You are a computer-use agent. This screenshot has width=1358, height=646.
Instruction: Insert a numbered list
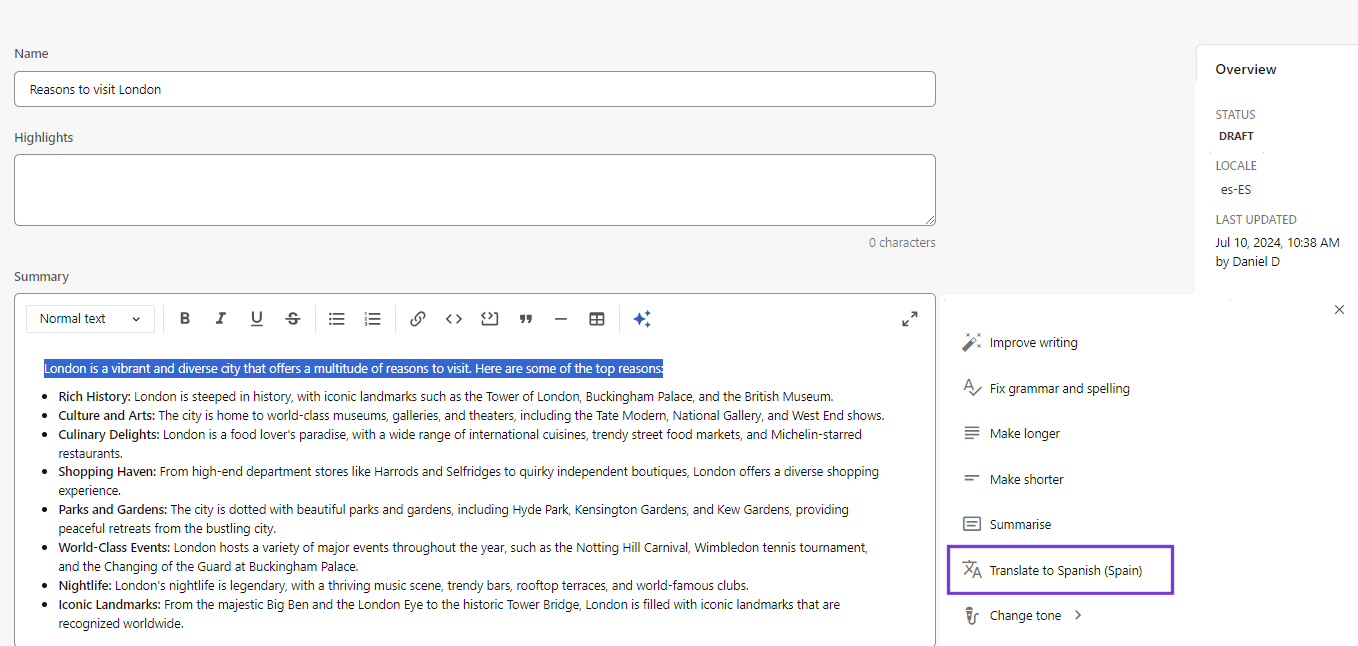373,319
